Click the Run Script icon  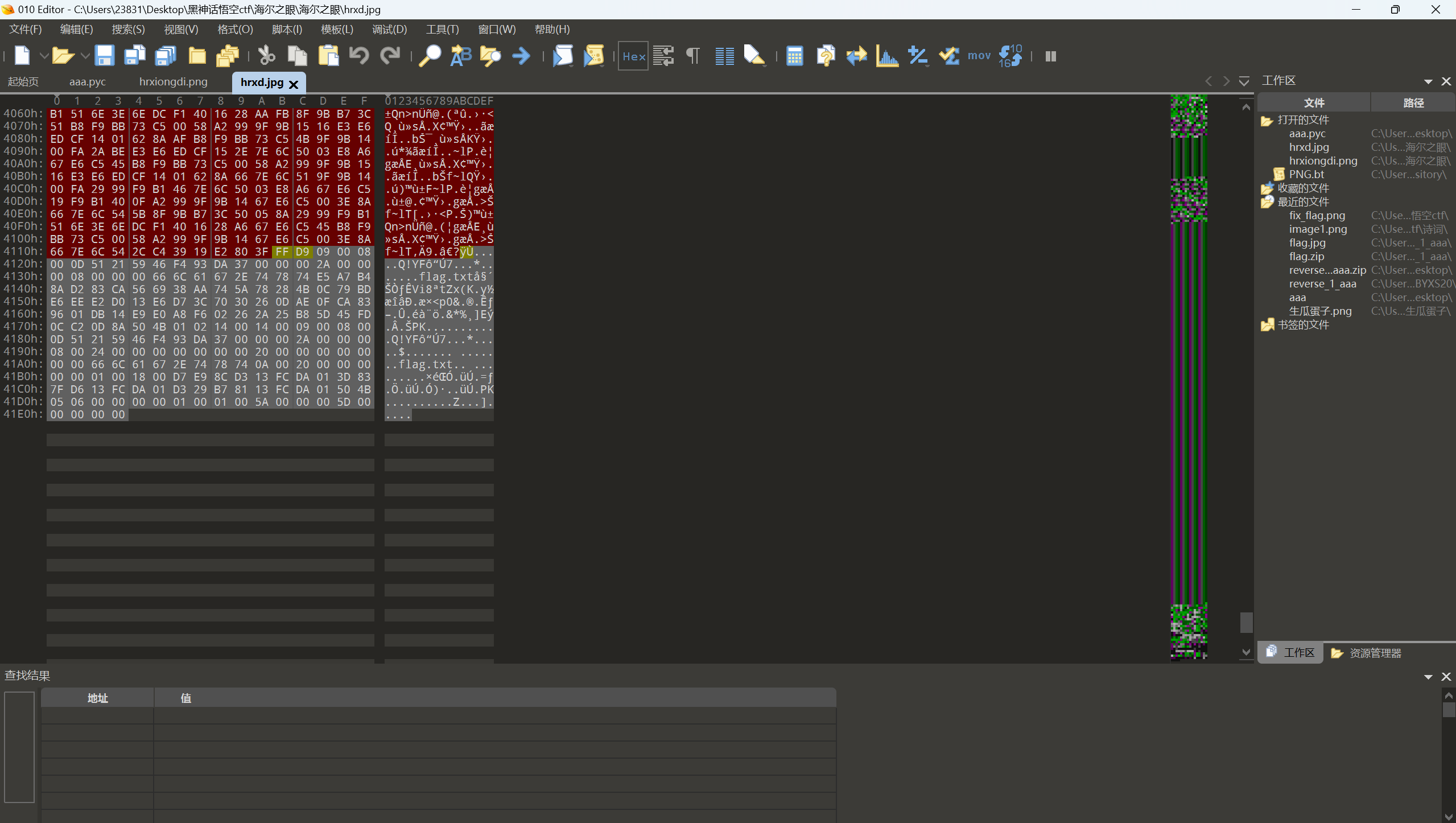(563, 56)
